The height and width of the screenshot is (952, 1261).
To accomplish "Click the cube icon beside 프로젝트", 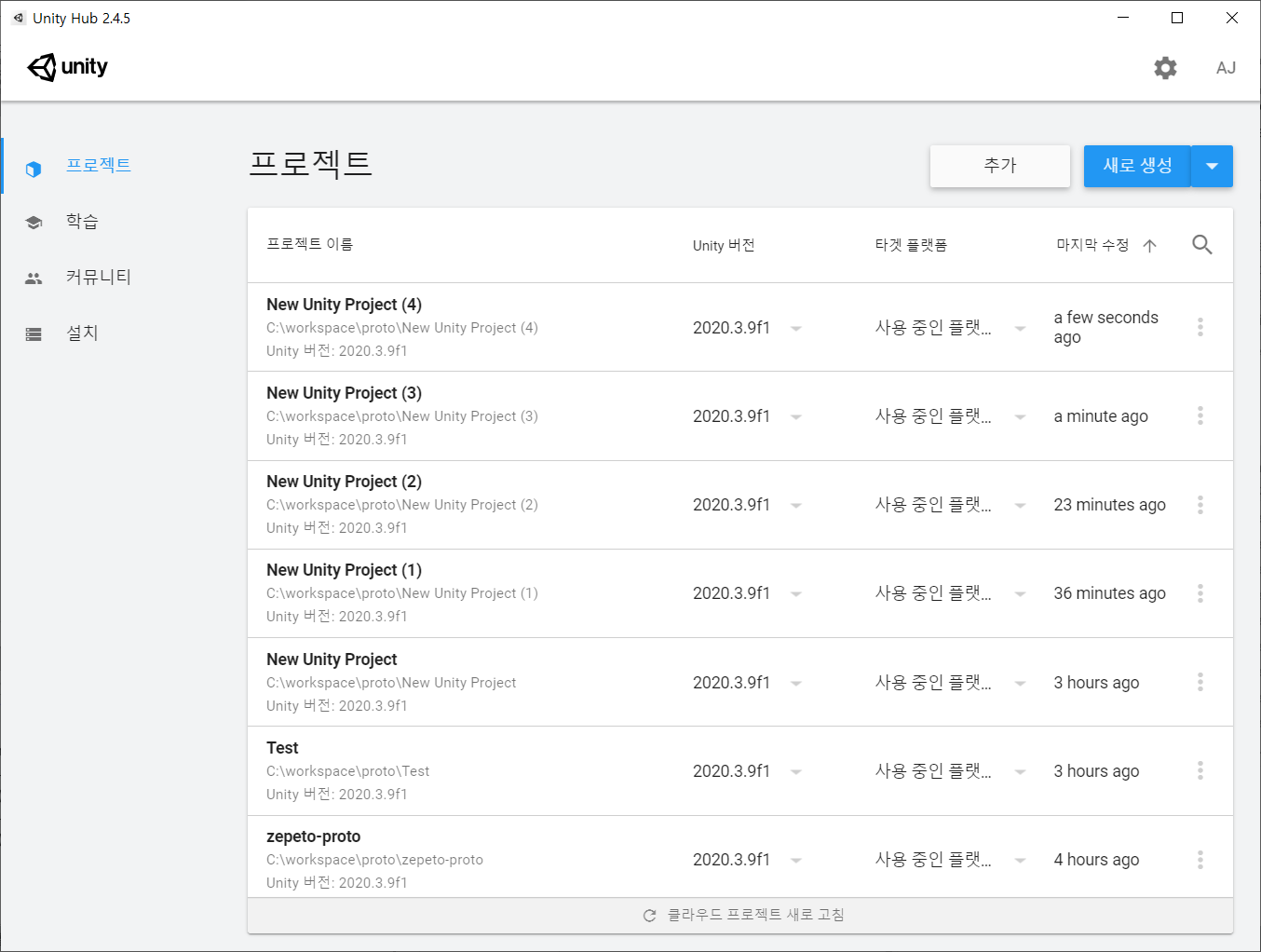I will (34, 170).
